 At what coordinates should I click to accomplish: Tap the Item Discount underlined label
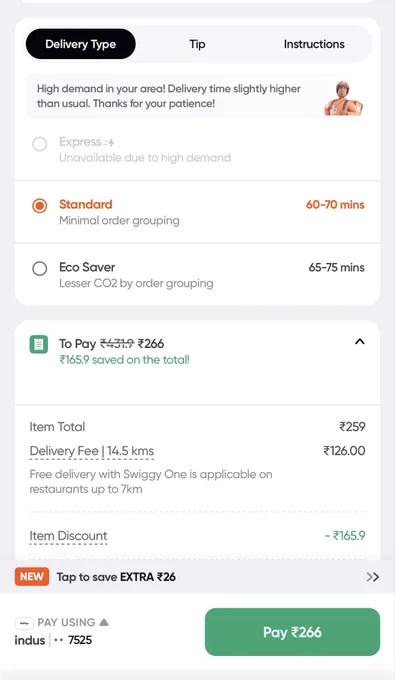pyautogui.click(x=68, y=536)
